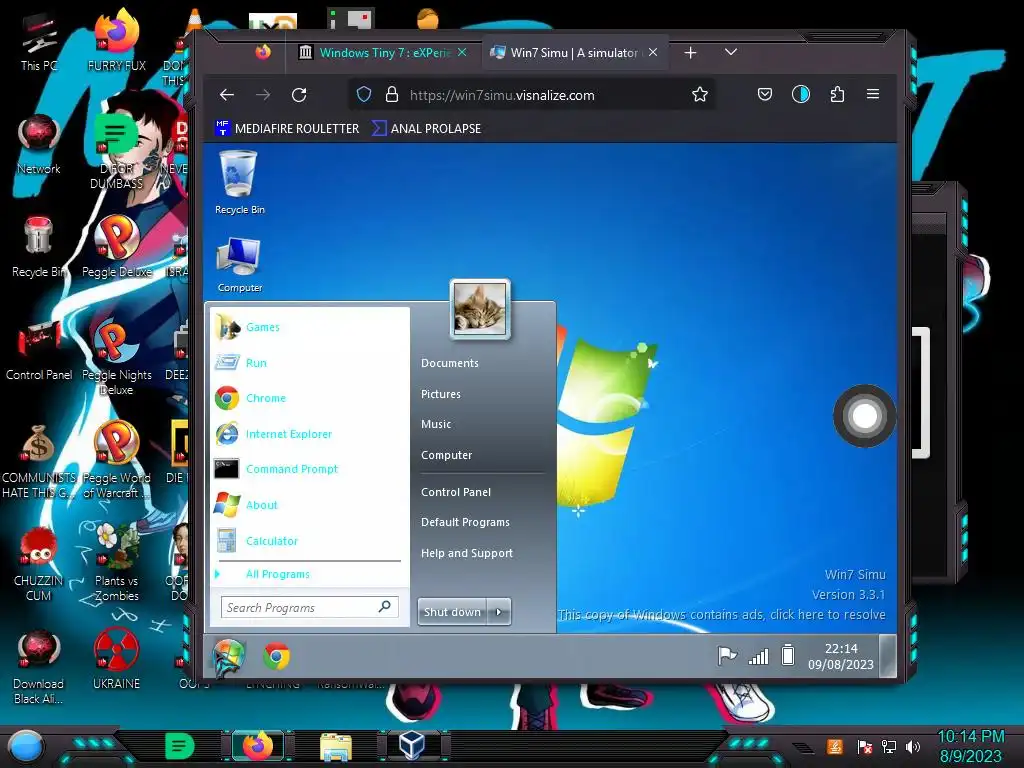This screenshot has height=768, width=1024.
Task: Open Peggle Deluxe desktop shortcut
Action: coord(116,248)
